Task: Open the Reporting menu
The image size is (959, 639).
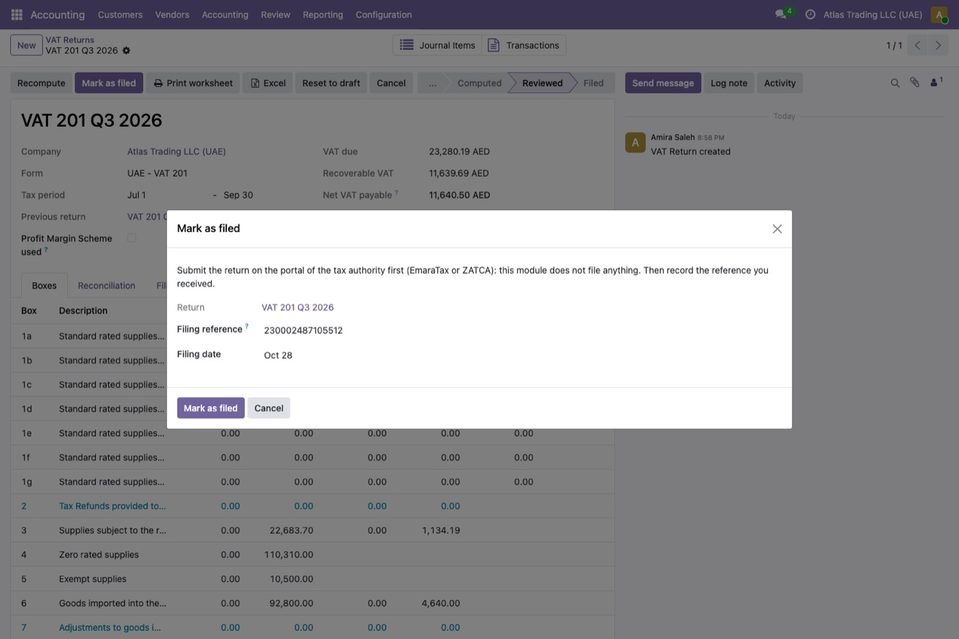Action: 323,15
